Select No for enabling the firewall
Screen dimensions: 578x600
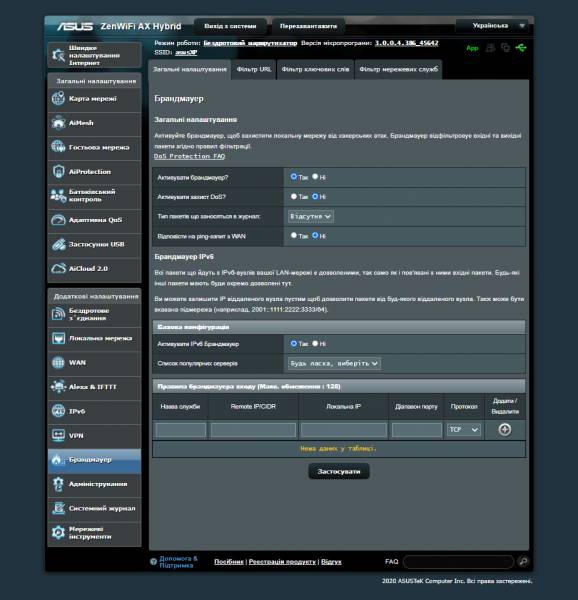click(x=315, y=177)
